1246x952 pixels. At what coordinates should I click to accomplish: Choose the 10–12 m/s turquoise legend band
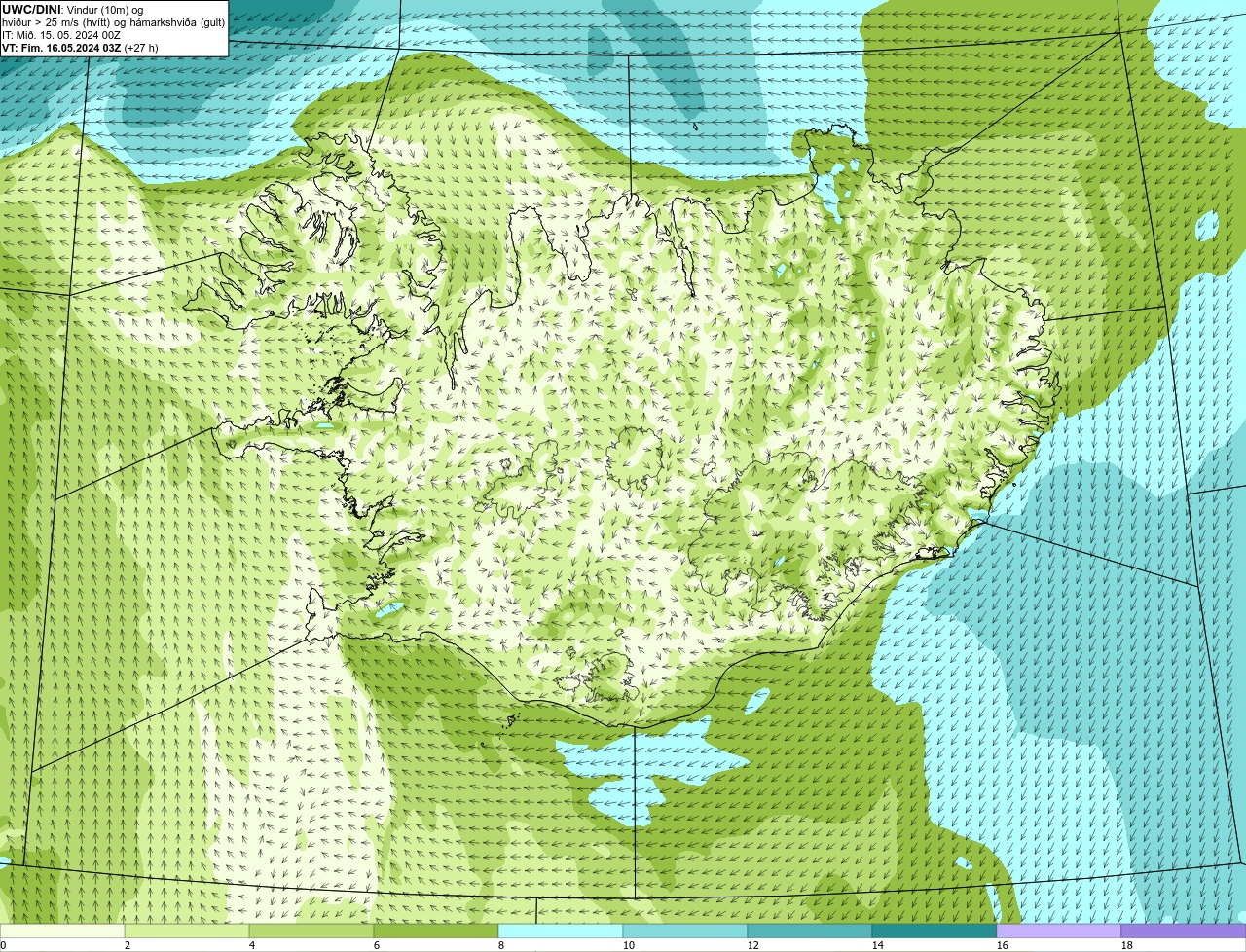click(x=685, y=931)
